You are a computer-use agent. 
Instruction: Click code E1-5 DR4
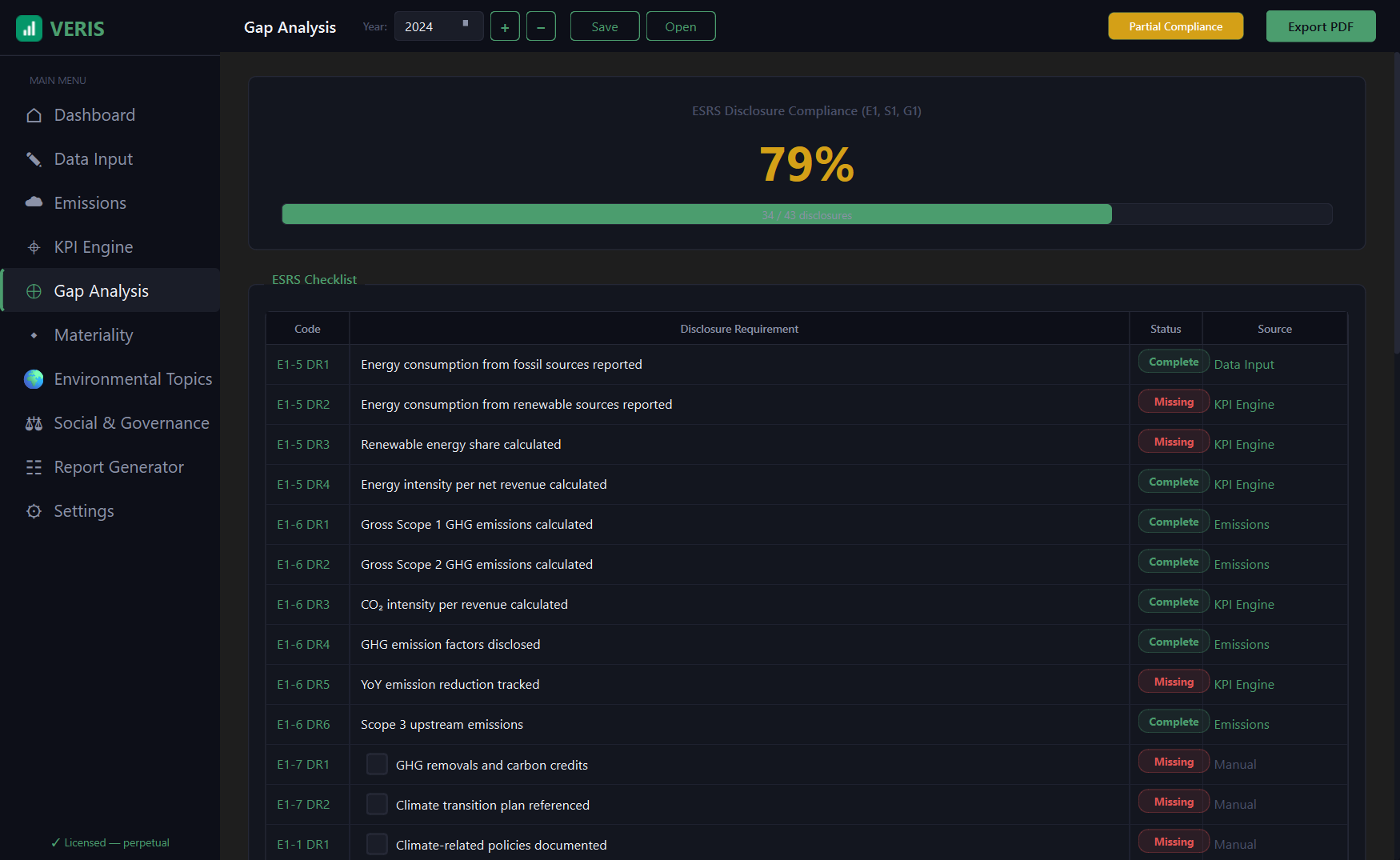tap(303, 484)
